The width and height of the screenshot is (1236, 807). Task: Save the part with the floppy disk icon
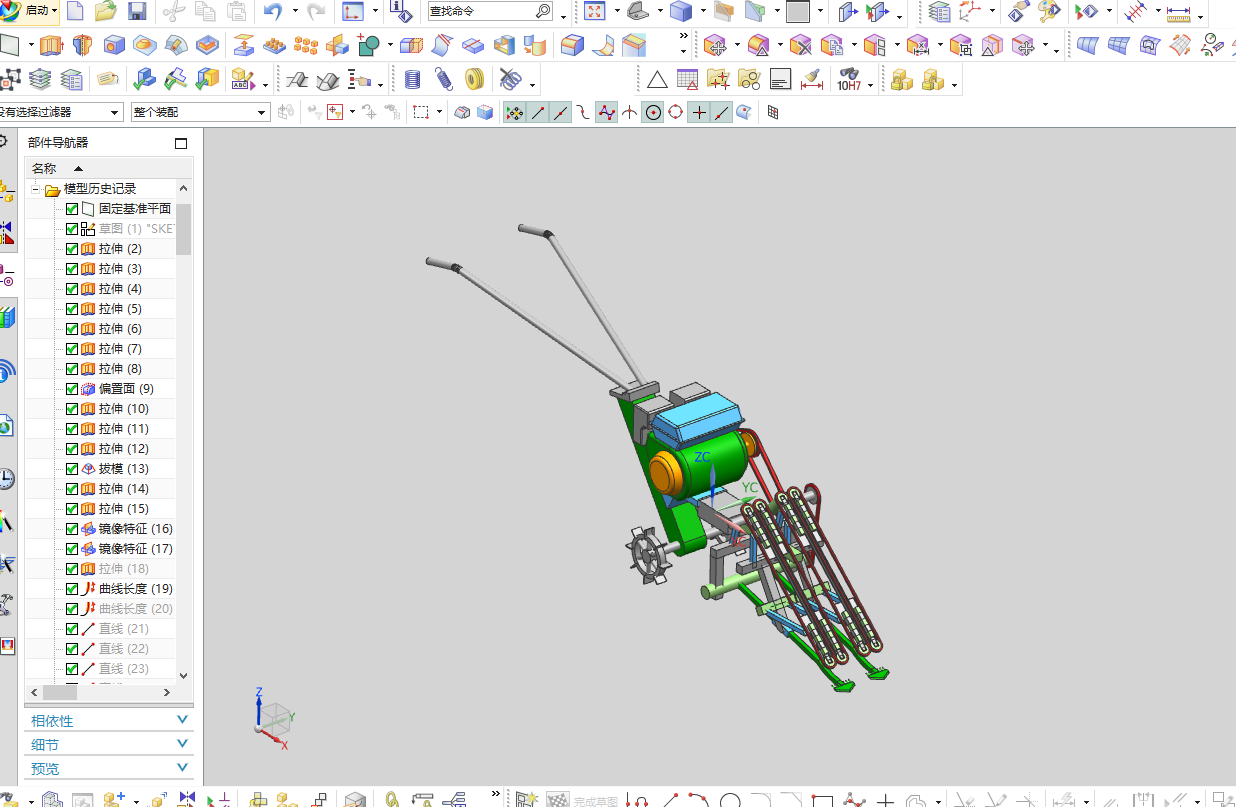[137, 12]
